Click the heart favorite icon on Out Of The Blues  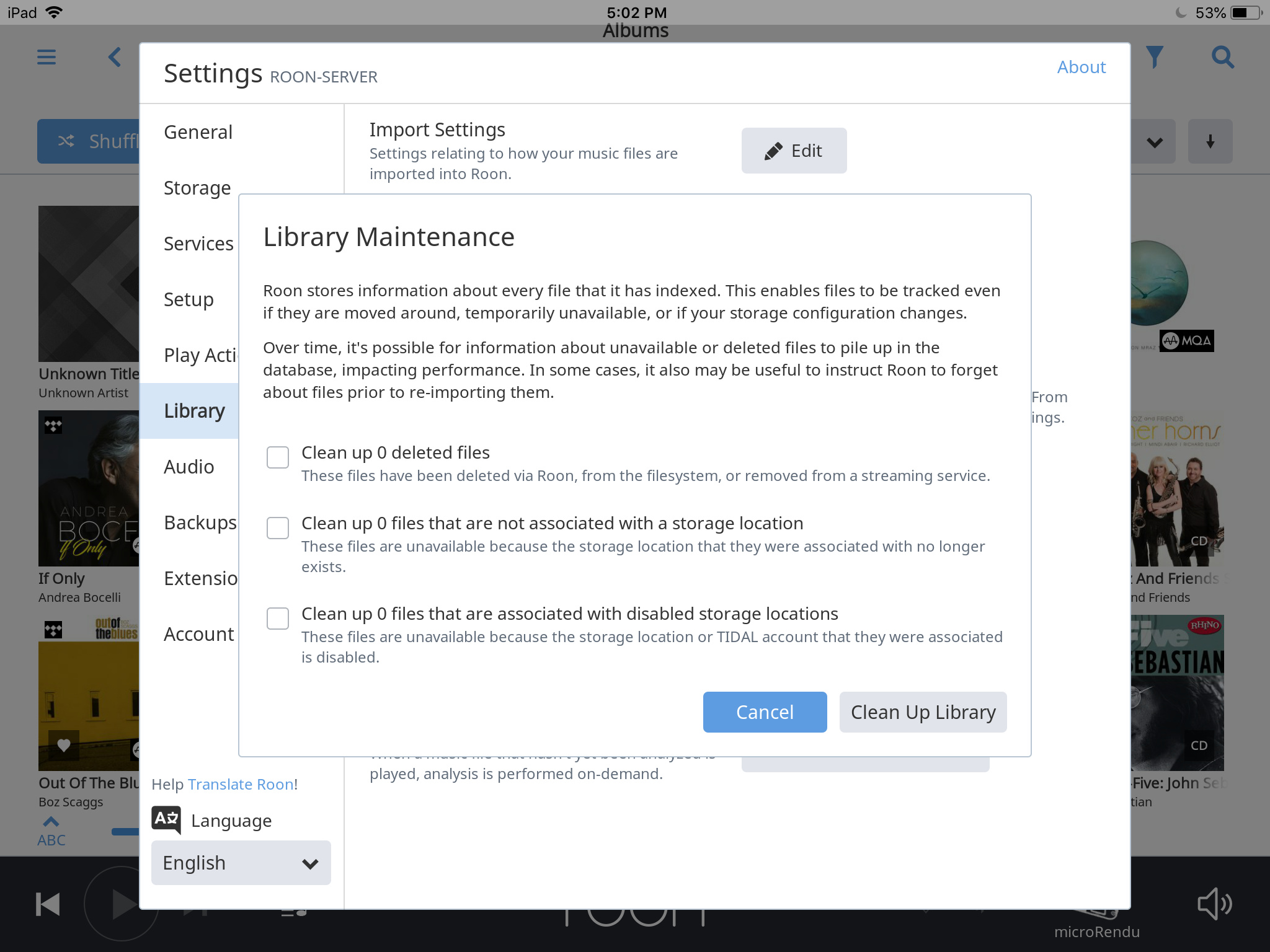pos(64,745)
